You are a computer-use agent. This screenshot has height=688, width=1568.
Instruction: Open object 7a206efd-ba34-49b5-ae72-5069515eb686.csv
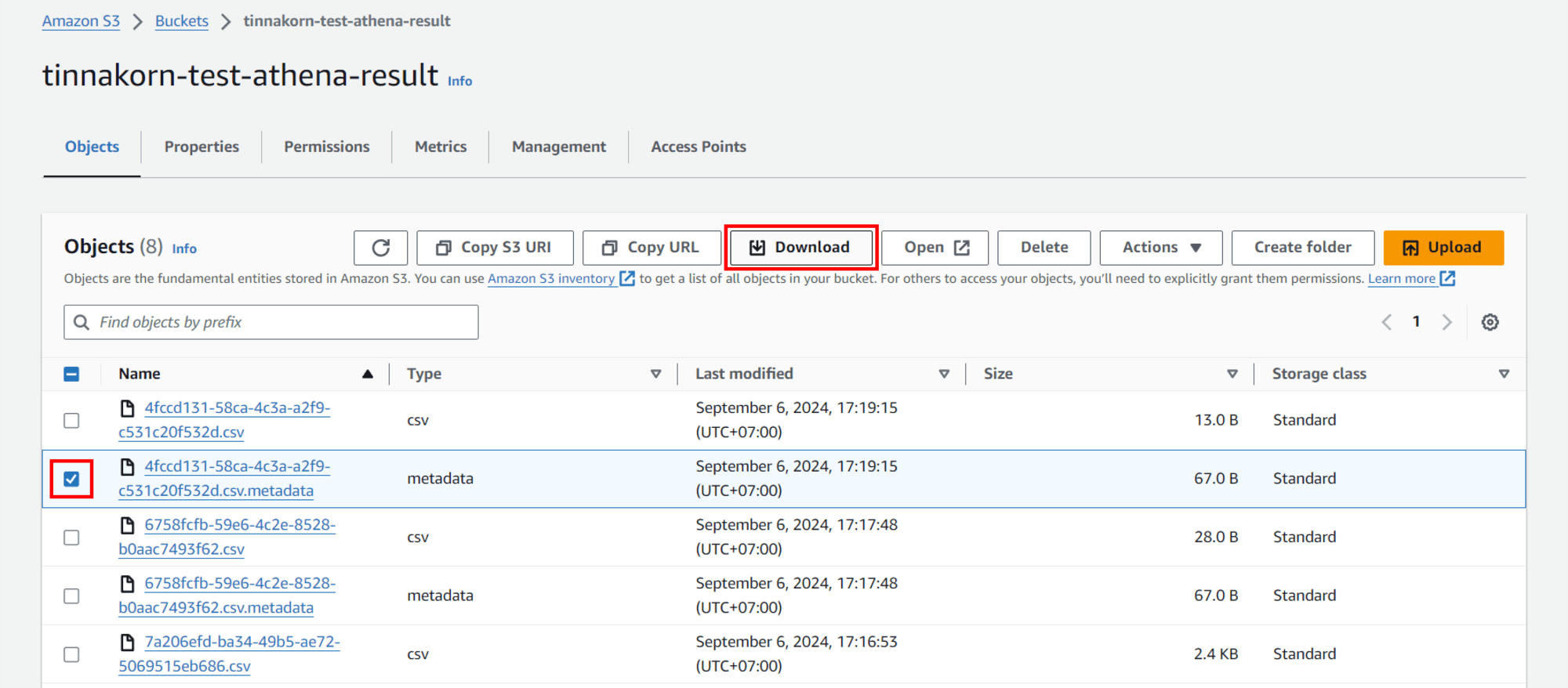[229, 654]
